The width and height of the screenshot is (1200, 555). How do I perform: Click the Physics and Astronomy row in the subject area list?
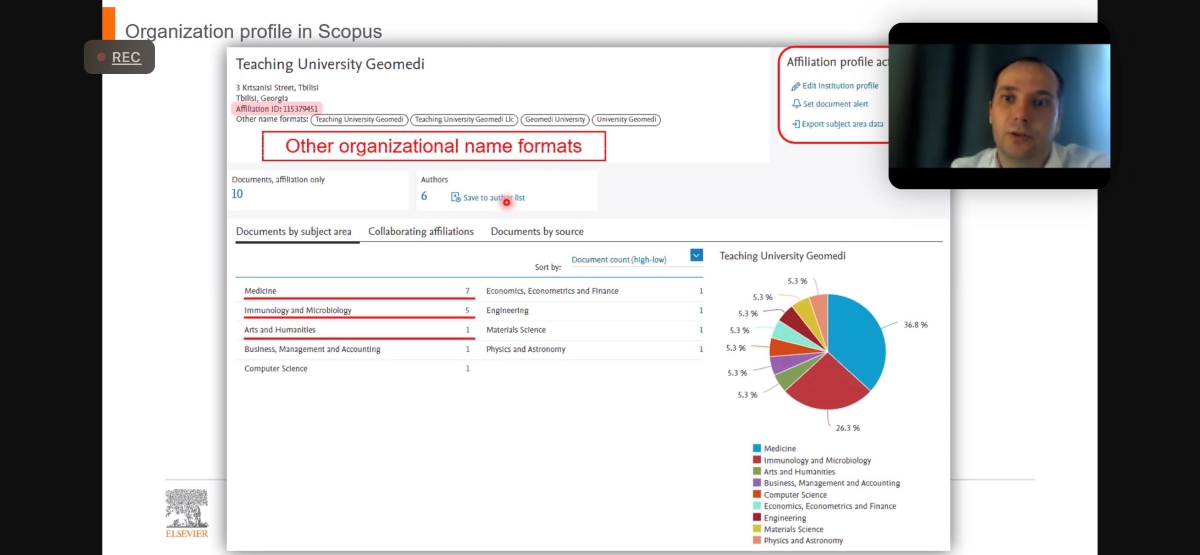(x=595, y=349)
